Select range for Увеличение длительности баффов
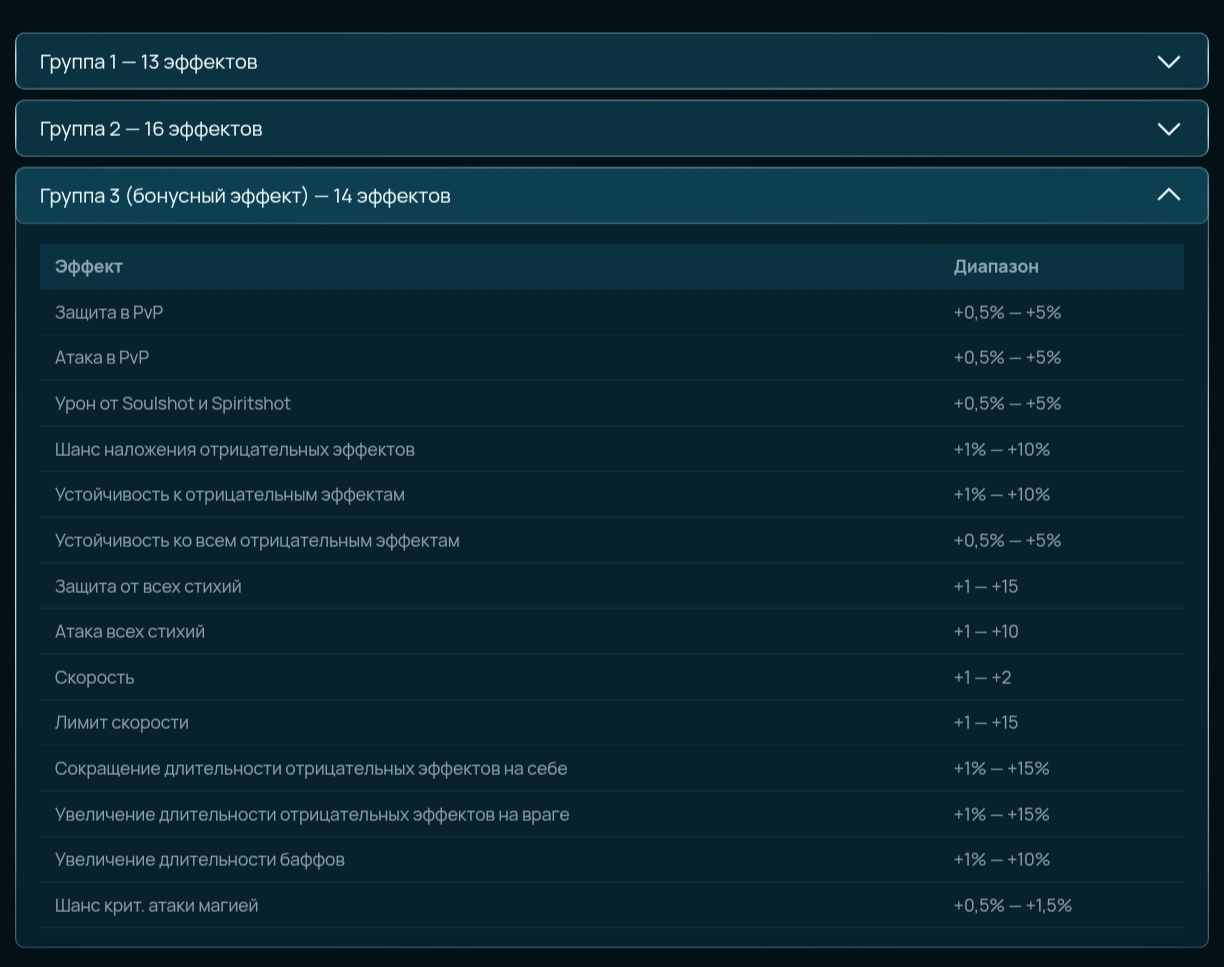The width and height of the screenshot is (1224, 967). pos(1002,859)
